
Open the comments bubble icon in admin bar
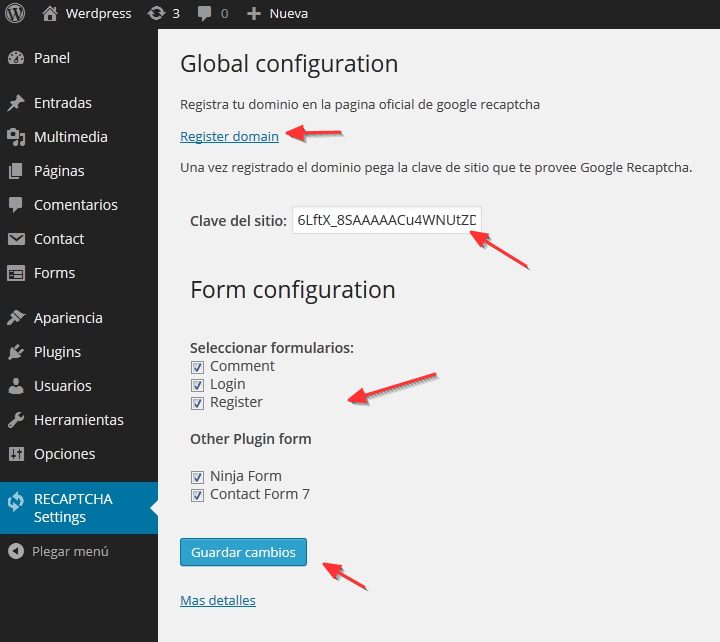pos(205,14)
